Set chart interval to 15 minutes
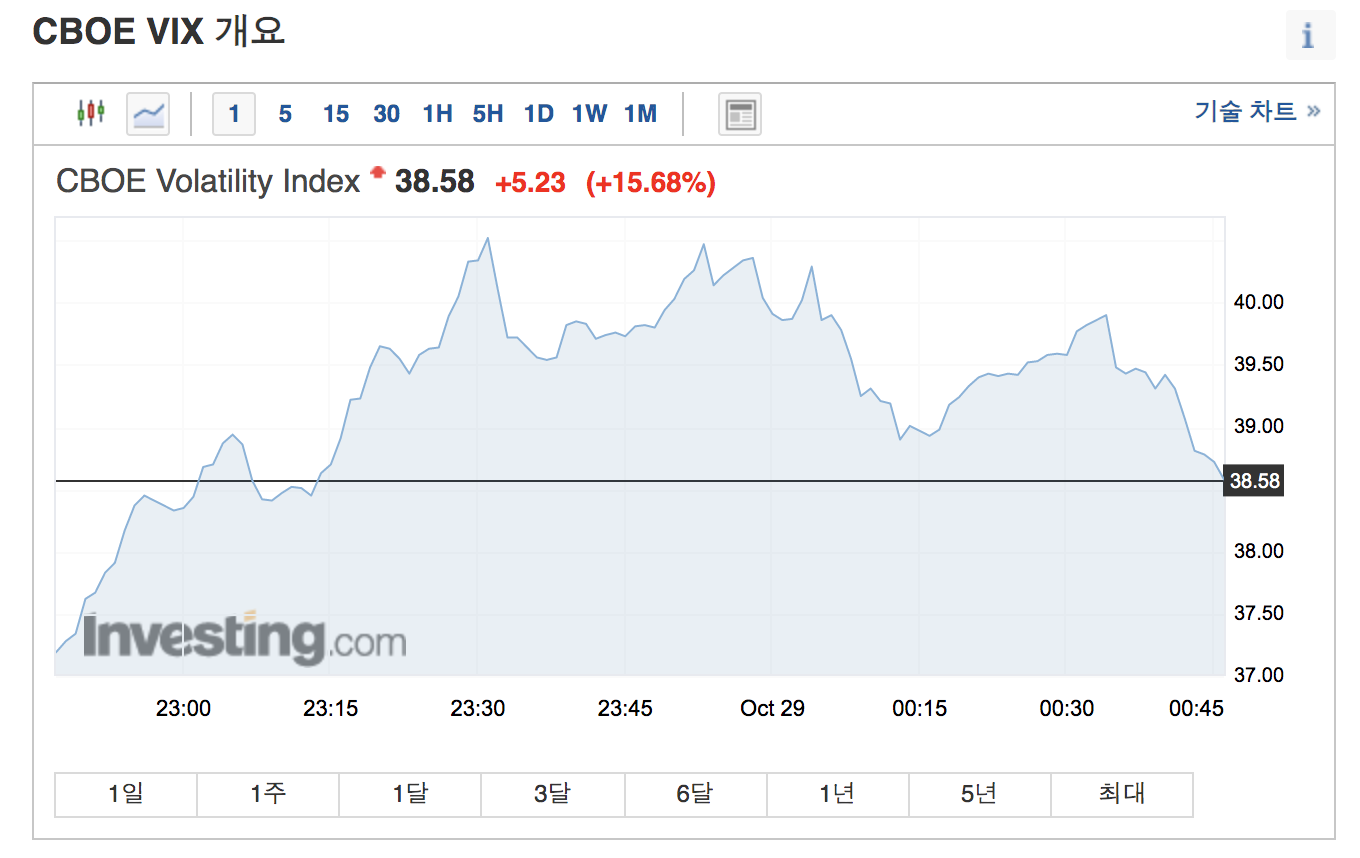This screenshot has height=858, width=1360. (336, 114)
